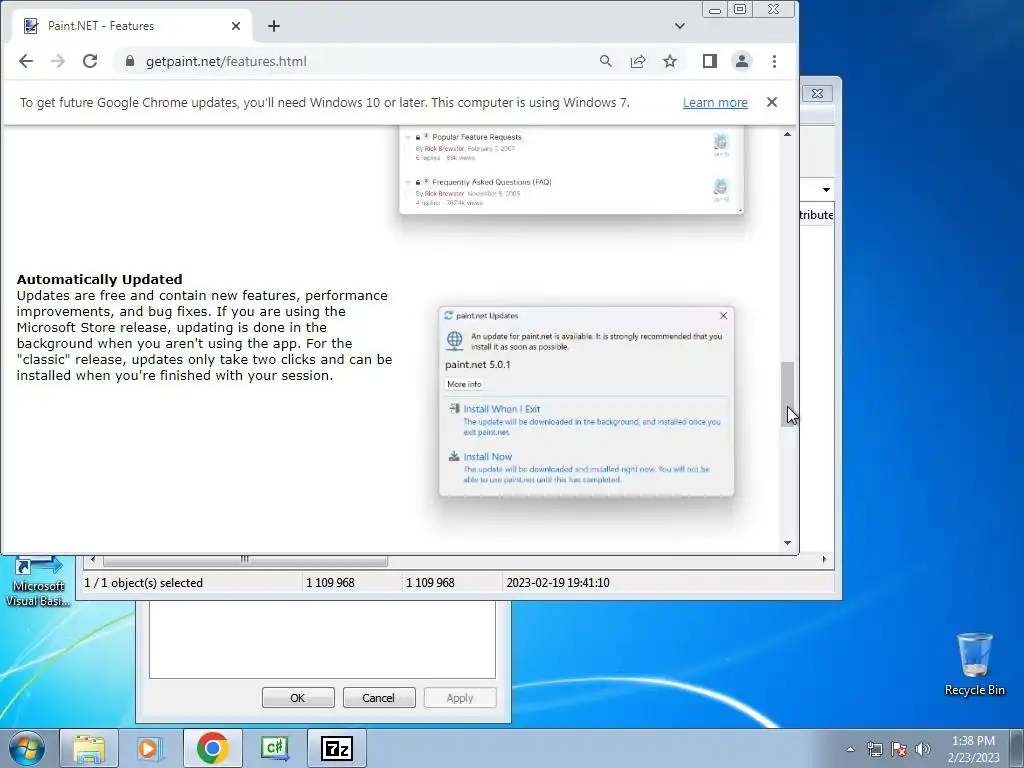Expand the tab search chevron
1024x768 pixels.
680,26
